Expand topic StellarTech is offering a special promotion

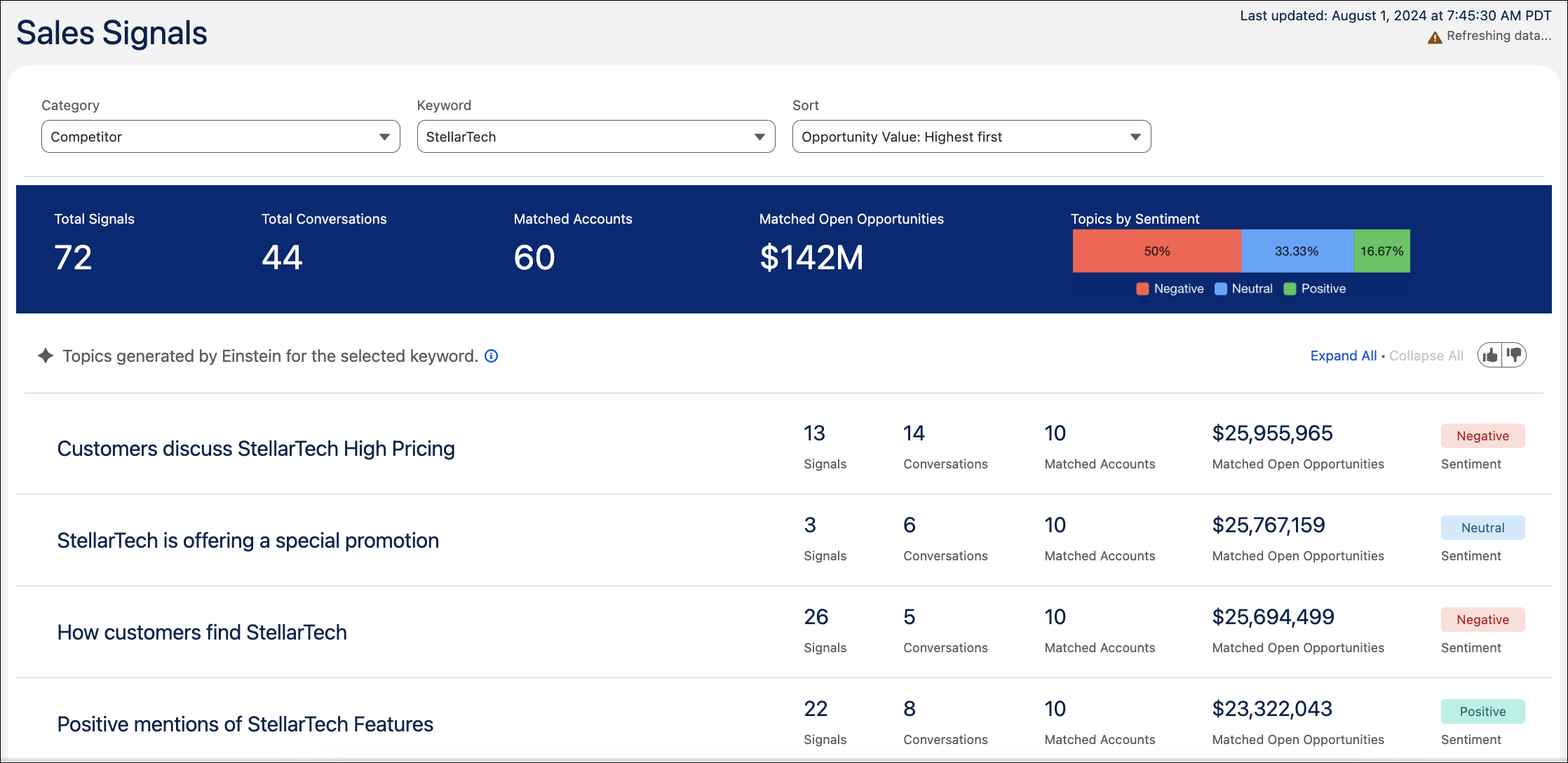coord(248,541)
